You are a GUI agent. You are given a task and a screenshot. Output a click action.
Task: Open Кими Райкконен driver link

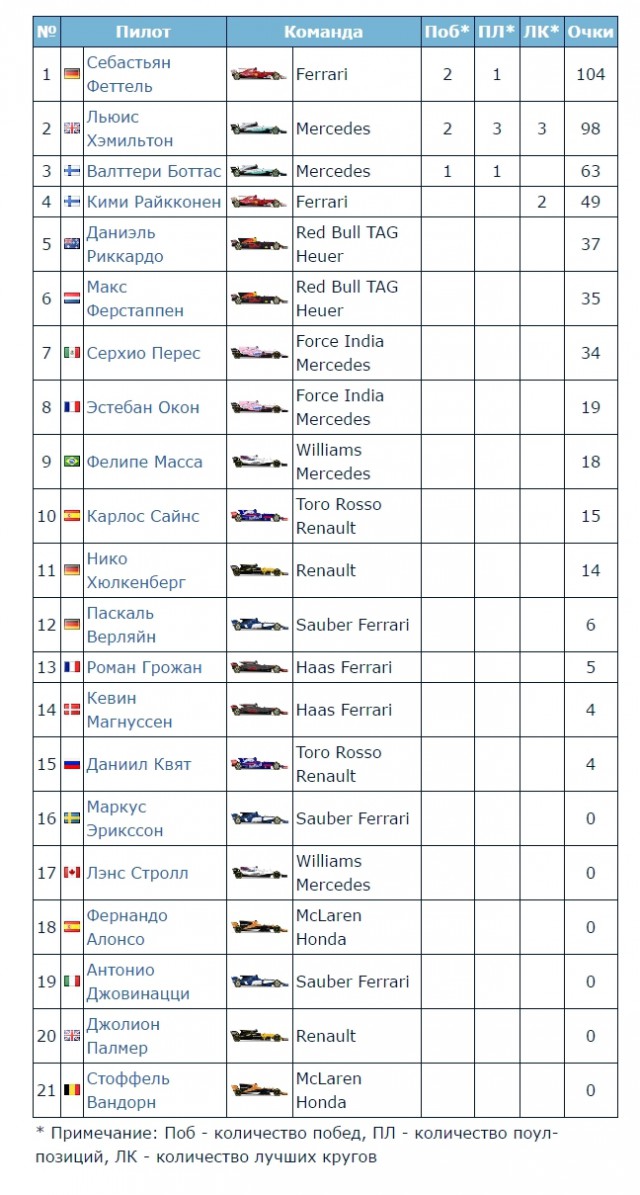[153, 202]
